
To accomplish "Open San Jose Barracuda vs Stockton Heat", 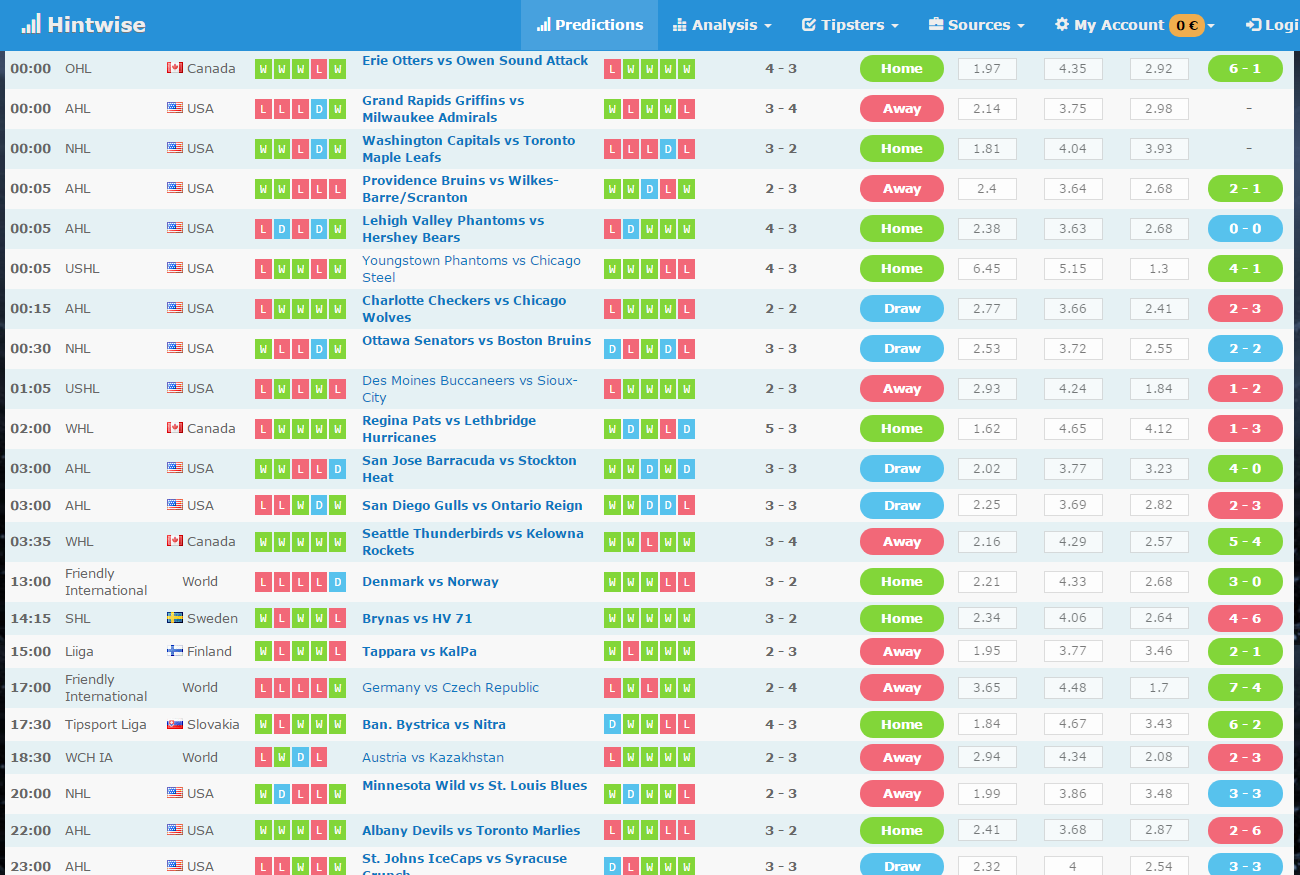I will click(x=469, y=469).
